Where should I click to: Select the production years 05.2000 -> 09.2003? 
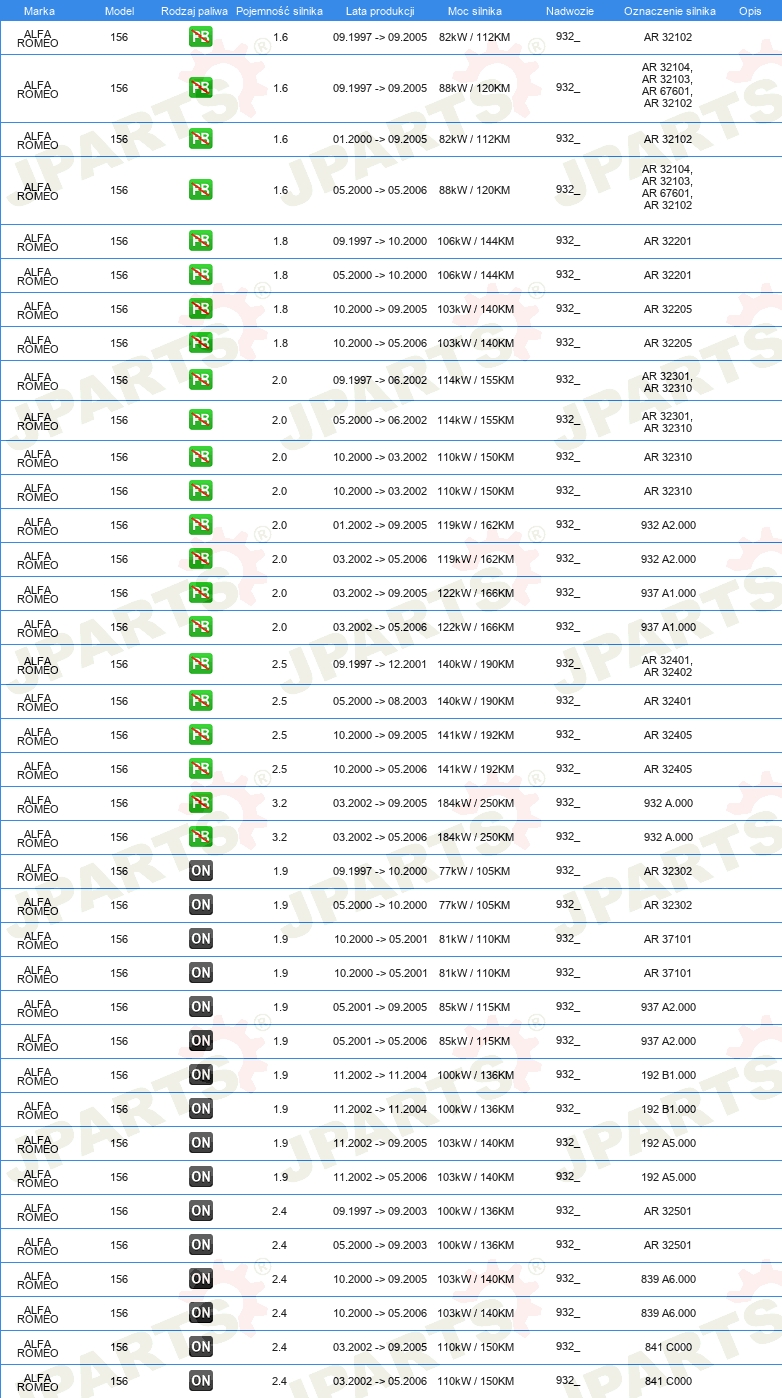[380, 1245]
